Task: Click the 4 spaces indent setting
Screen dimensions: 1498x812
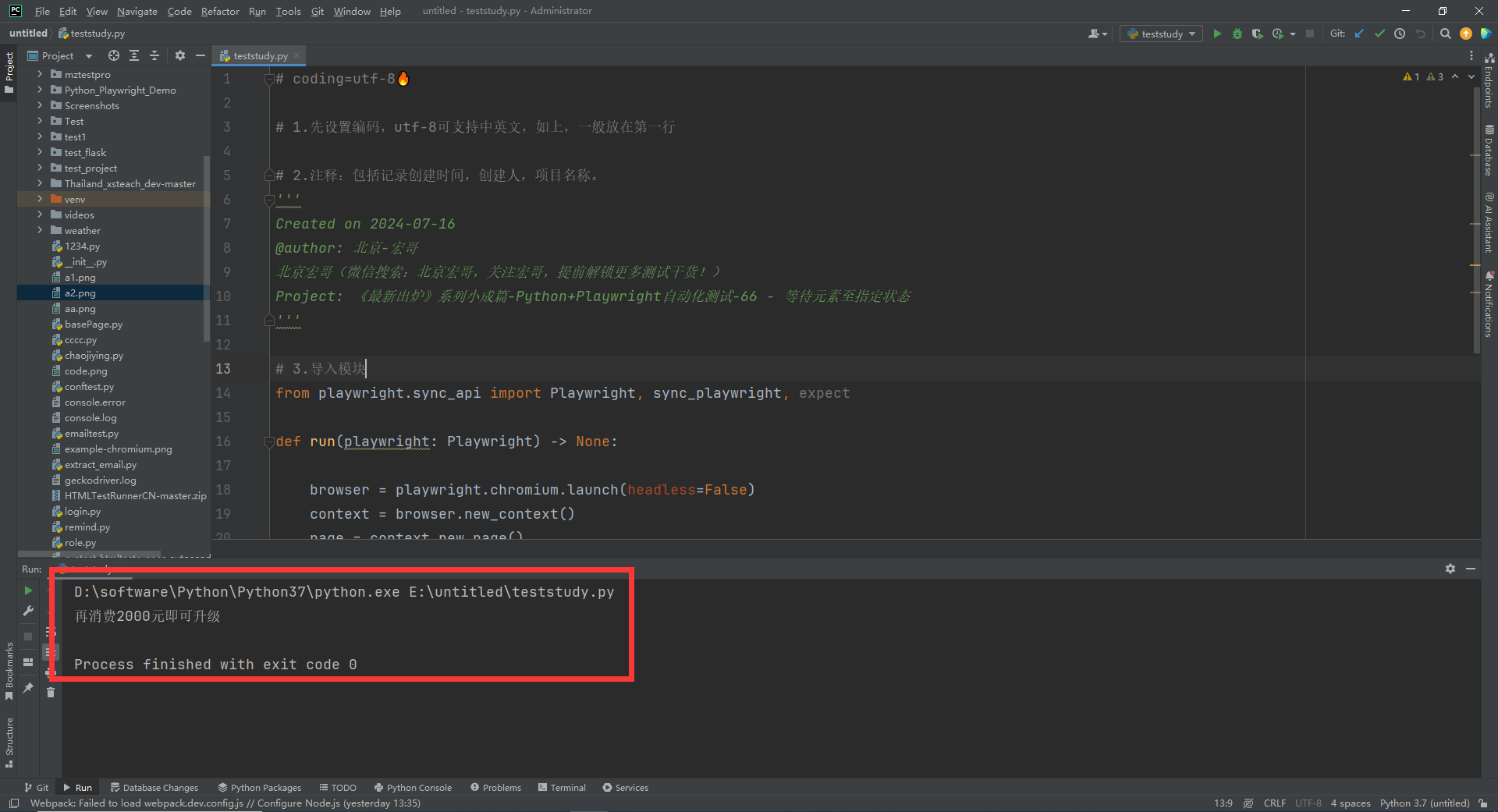Action: (1351, 803)
